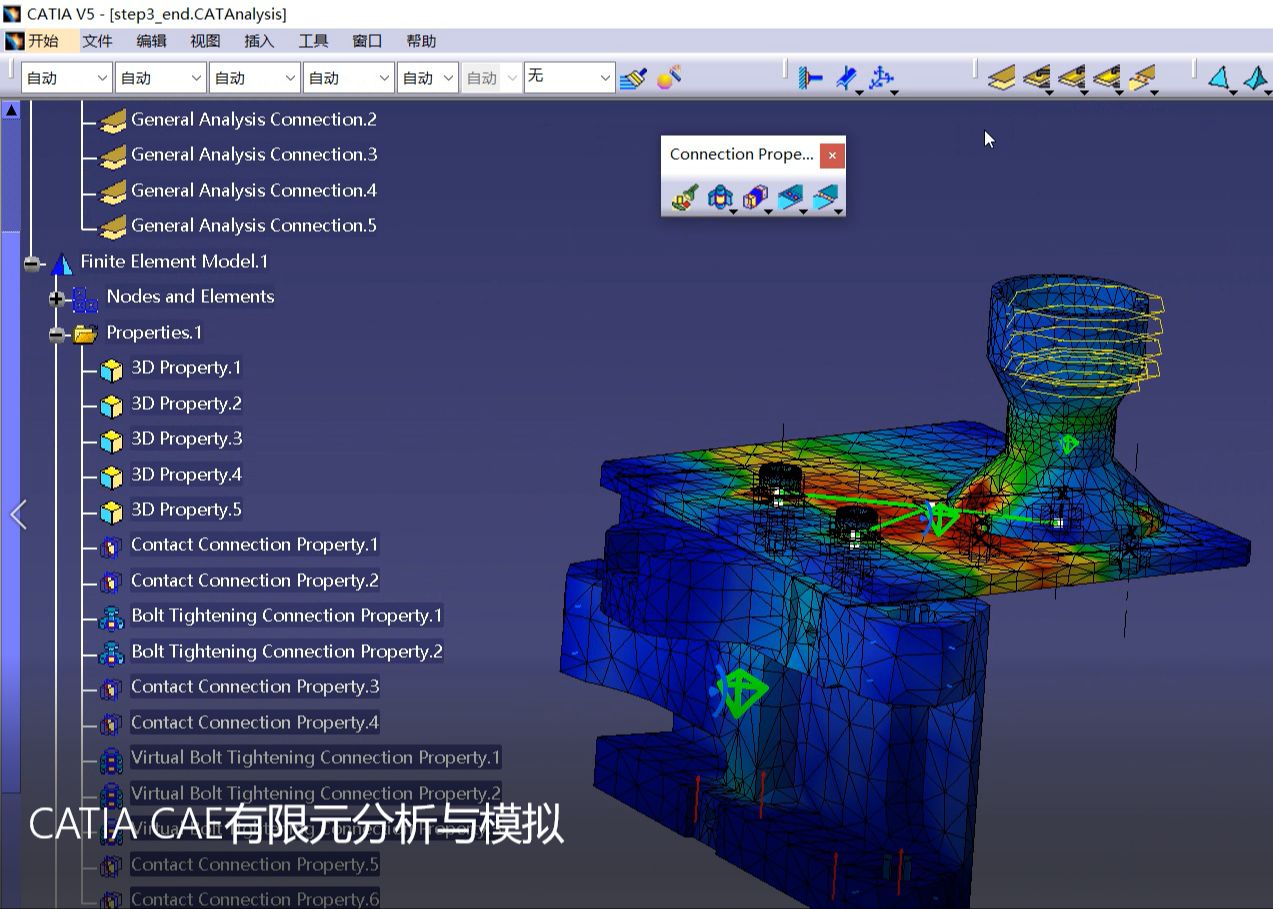Open the flyout arrow under the axis restraint icon
Image resolution: width=1273 pixels, height=909 pixels.
pos(893,92)
